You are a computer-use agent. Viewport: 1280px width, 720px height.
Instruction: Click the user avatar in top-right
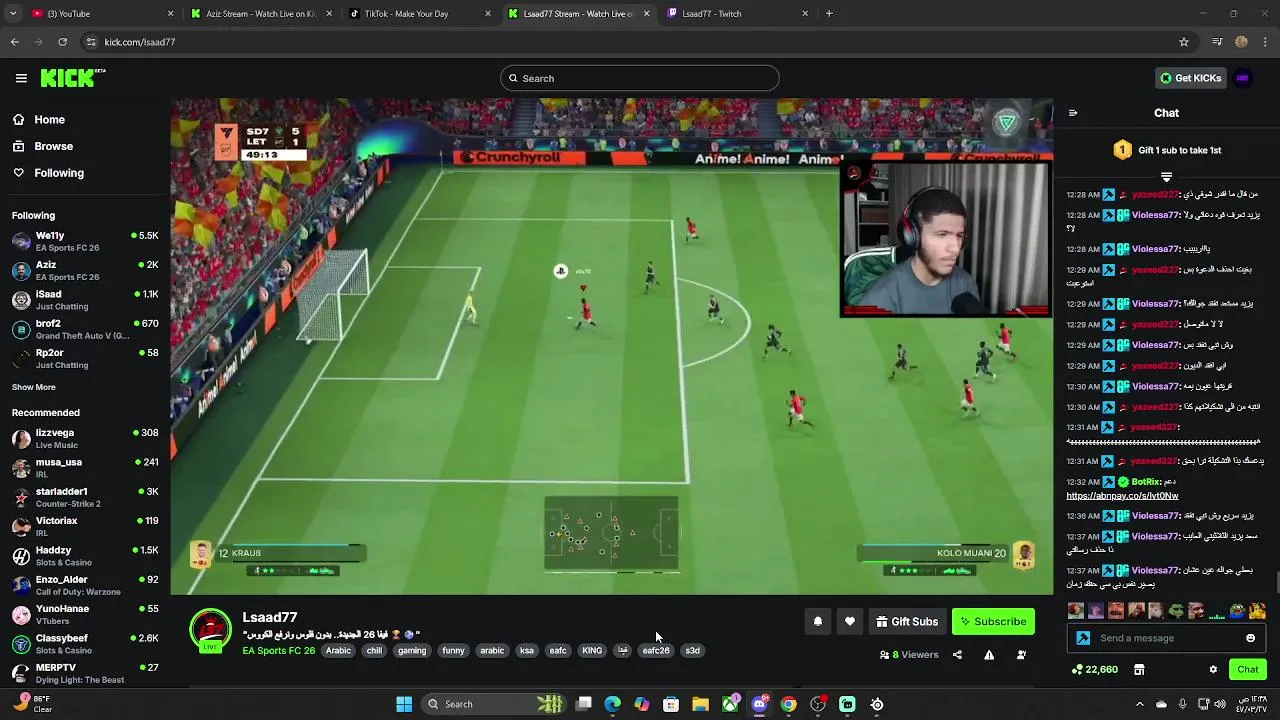1242,78
